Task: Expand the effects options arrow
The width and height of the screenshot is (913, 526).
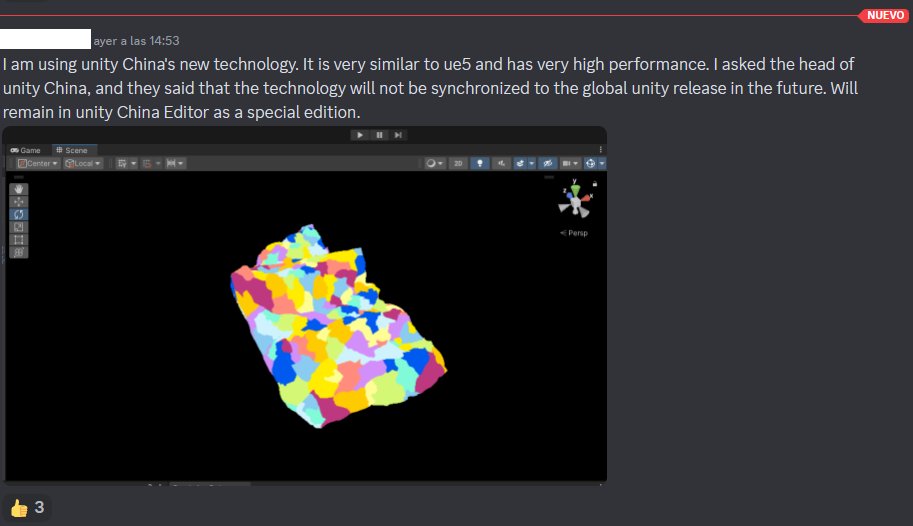Action: pyautogui.click(x=532, y=164)
